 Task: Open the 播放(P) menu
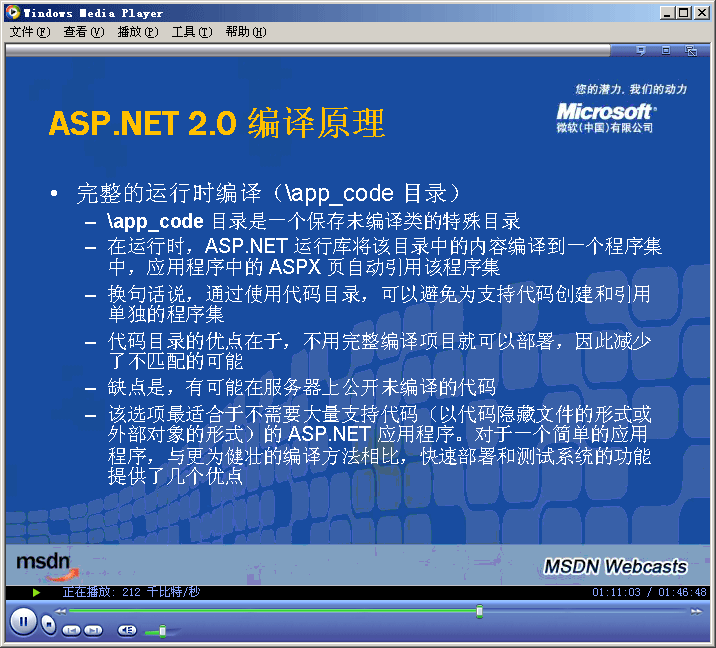[x=138, y=32]
